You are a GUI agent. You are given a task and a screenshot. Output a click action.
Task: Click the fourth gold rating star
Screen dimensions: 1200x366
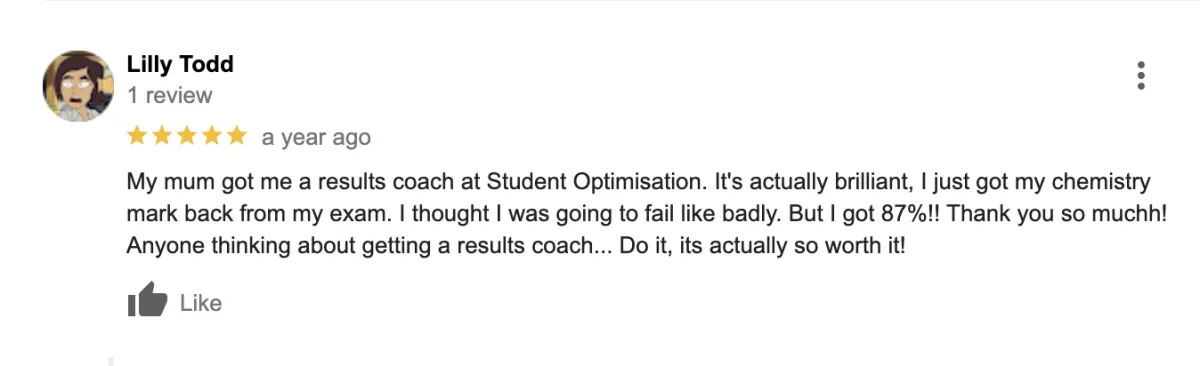[211, 135]
